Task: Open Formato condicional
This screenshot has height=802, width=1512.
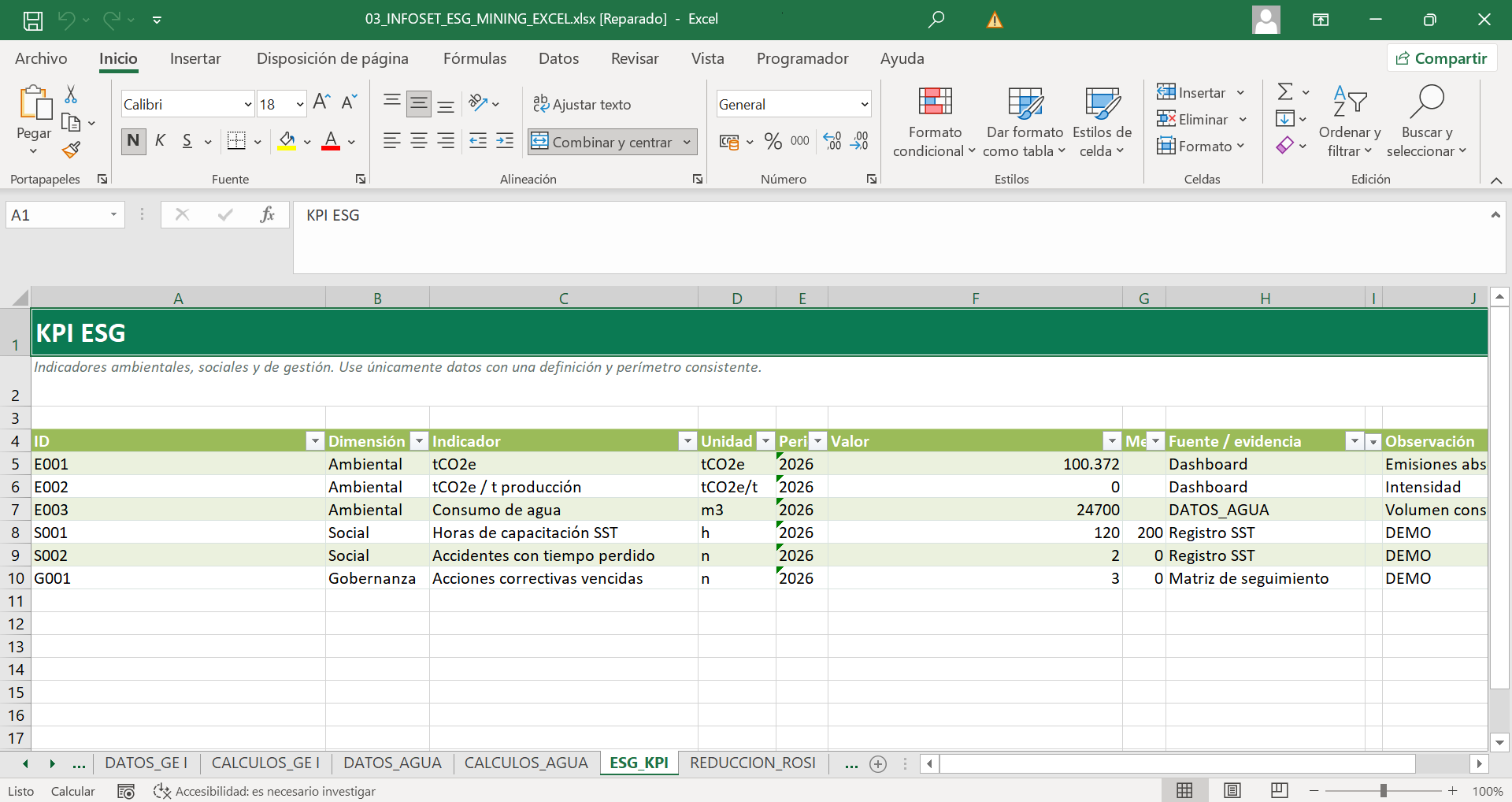Action: point(935,121)
